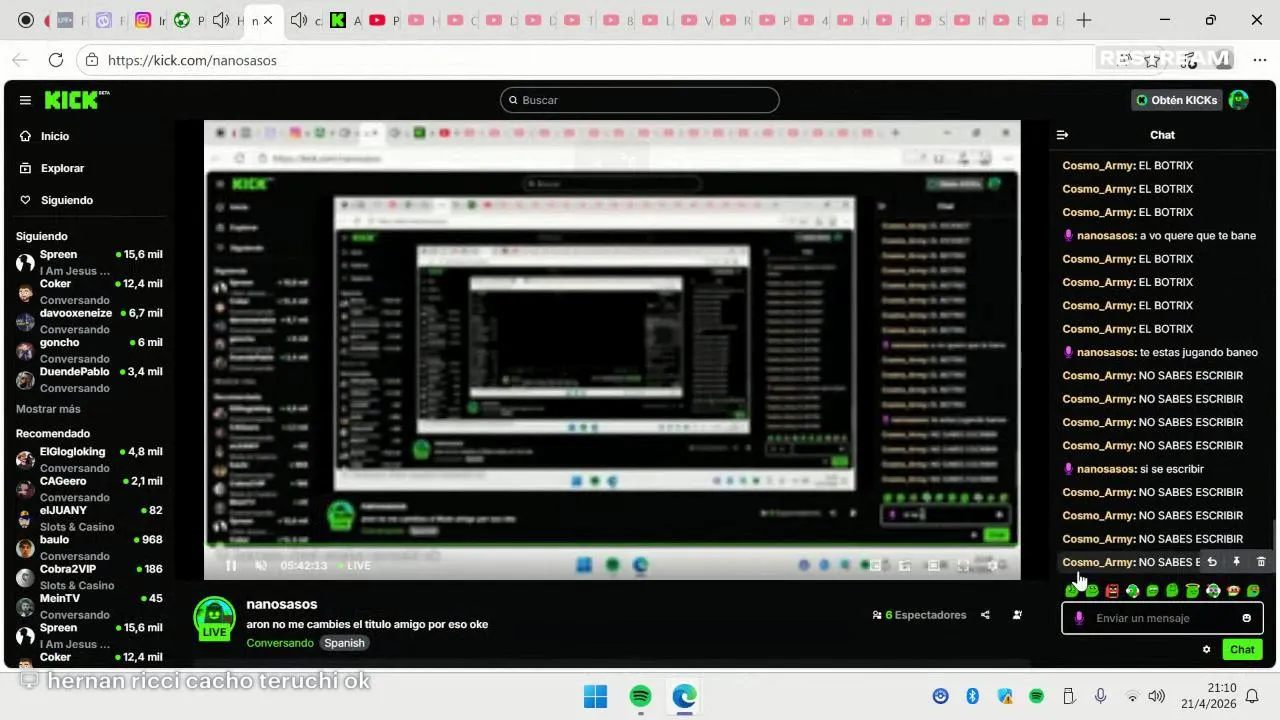Click the Buscar search field
This screenshot has height=720, width=1280.
(x=640, y=100)
